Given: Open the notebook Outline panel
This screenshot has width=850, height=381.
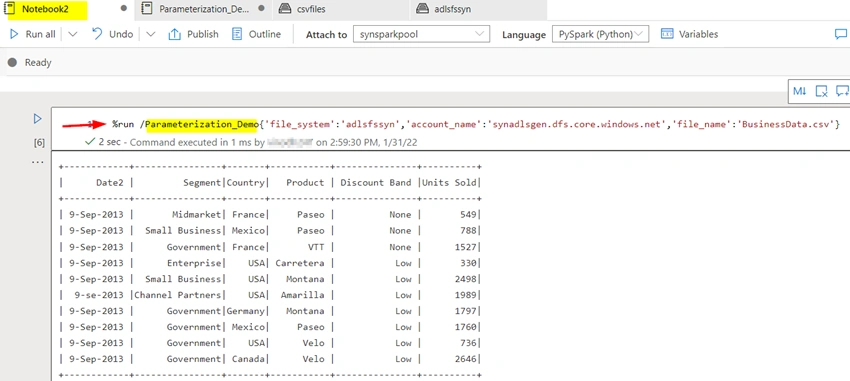Looking at the screenshot, I should click(256, 34).
